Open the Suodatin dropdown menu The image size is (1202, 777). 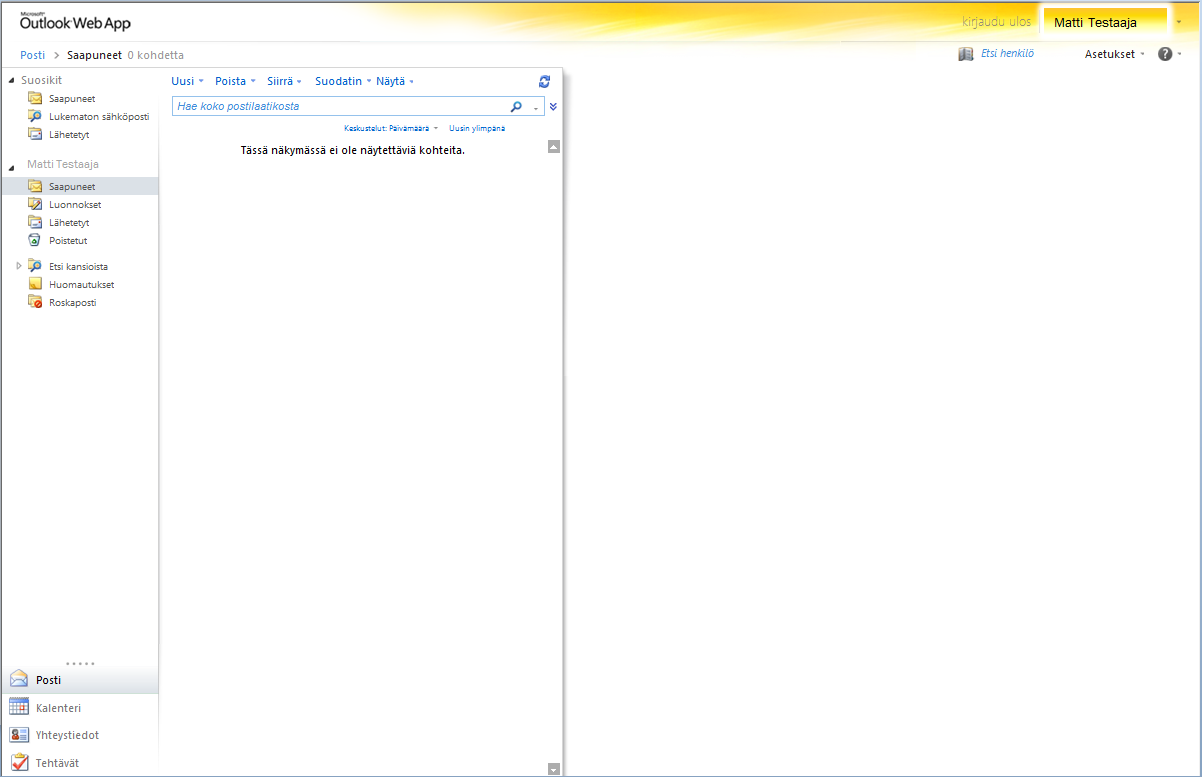pyautogui.click(x=343, y=81)
